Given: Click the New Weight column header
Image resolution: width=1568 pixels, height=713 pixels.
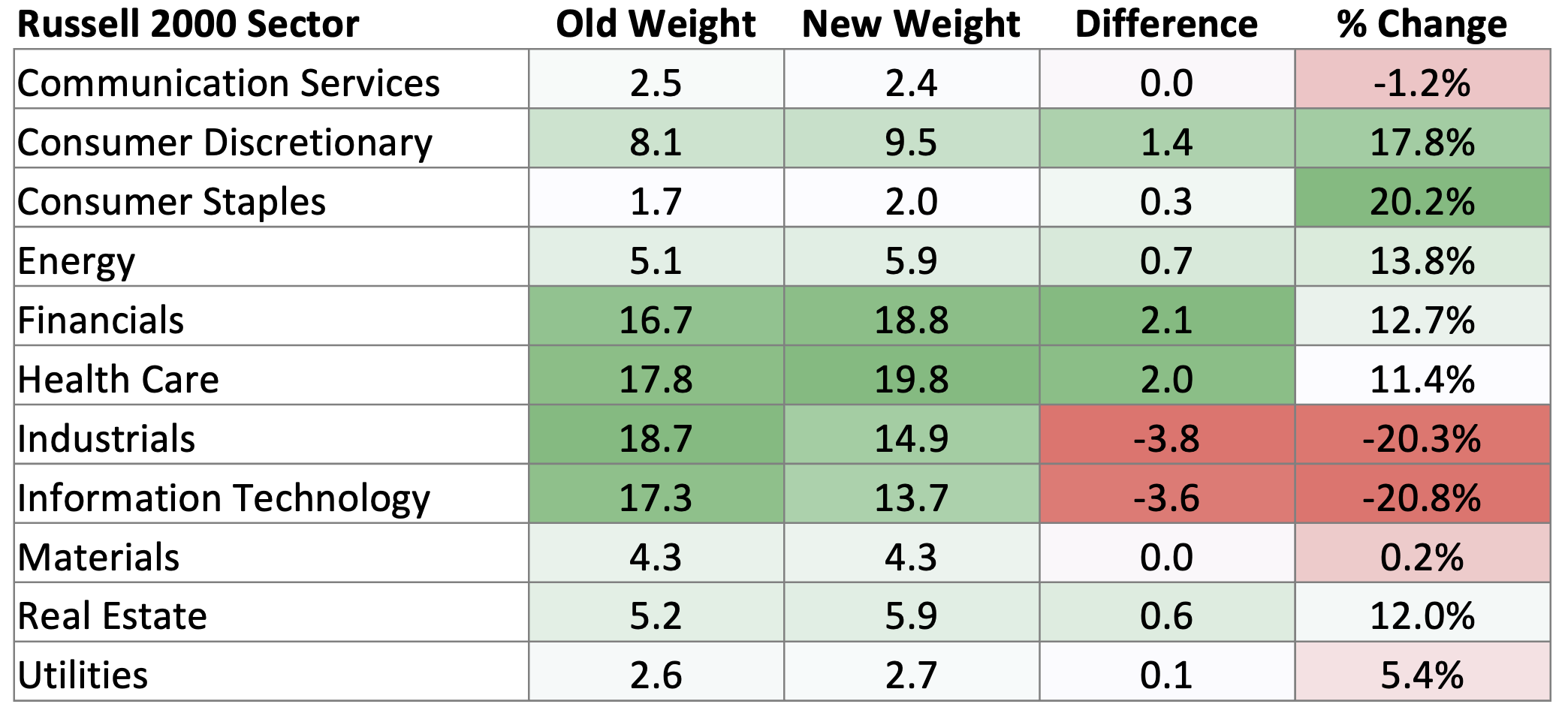Looking at the screenshot, I should 911,24.
